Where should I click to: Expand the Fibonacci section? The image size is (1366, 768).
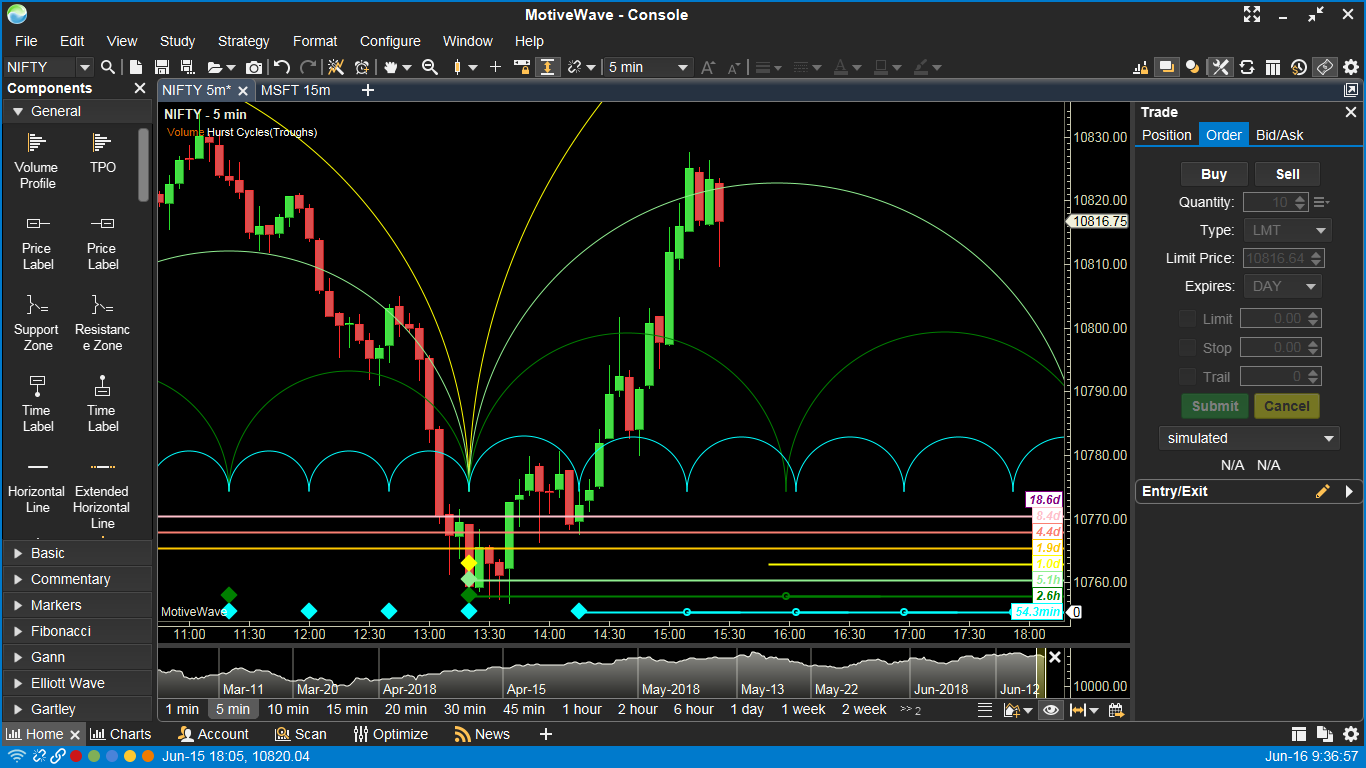pyautogui.click(x=76, y=631)
